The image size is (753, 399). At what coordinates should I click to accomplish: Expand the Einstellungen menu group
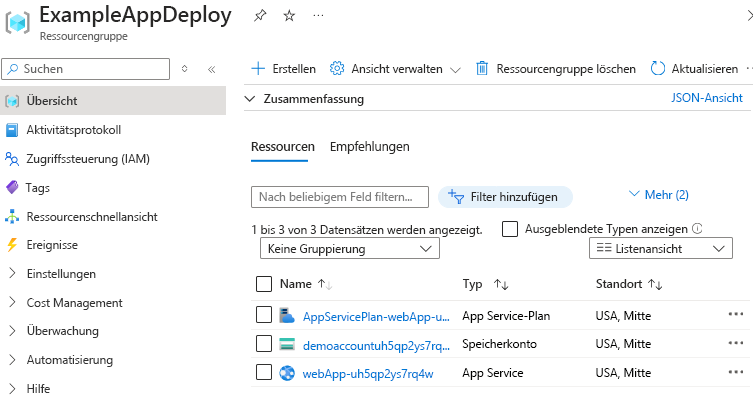pos(12,274)
